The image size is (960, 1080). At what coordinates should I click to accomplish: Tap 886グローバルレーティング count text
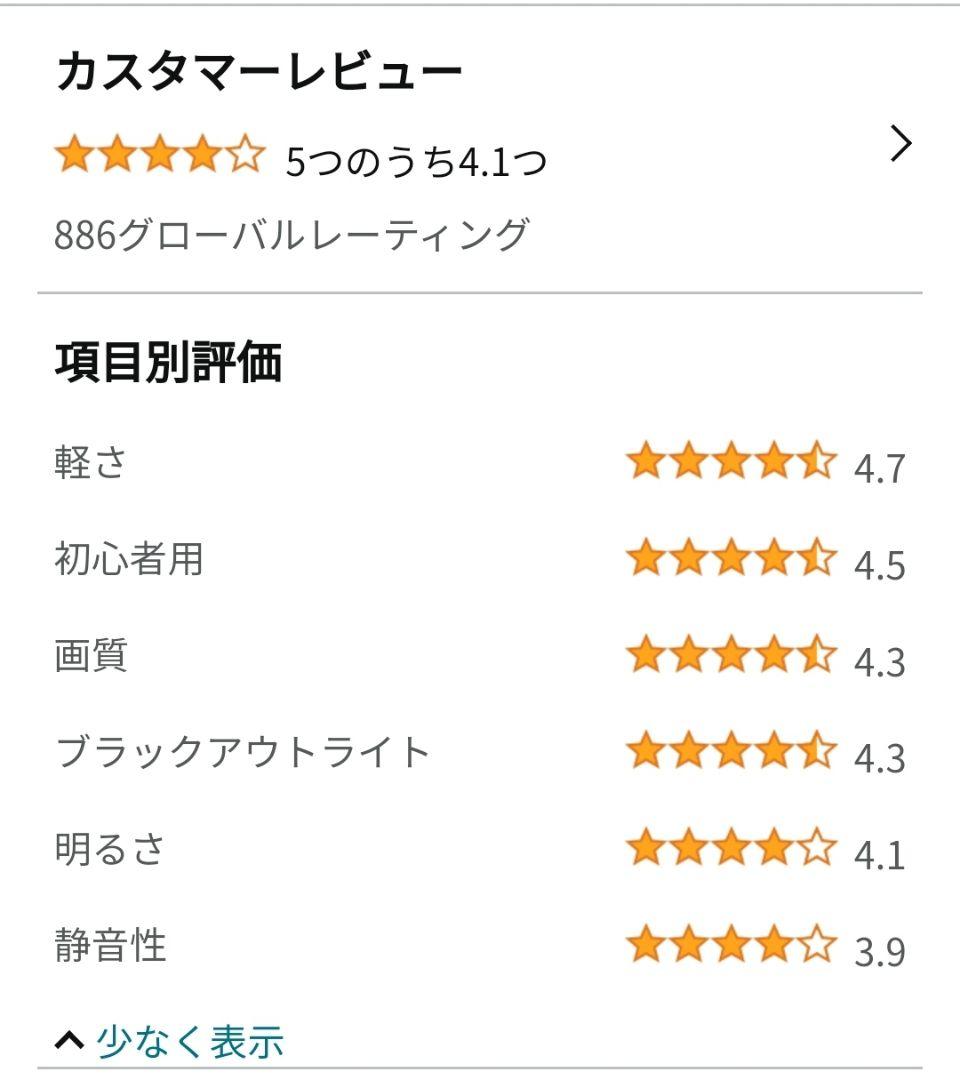click(291, 236)
